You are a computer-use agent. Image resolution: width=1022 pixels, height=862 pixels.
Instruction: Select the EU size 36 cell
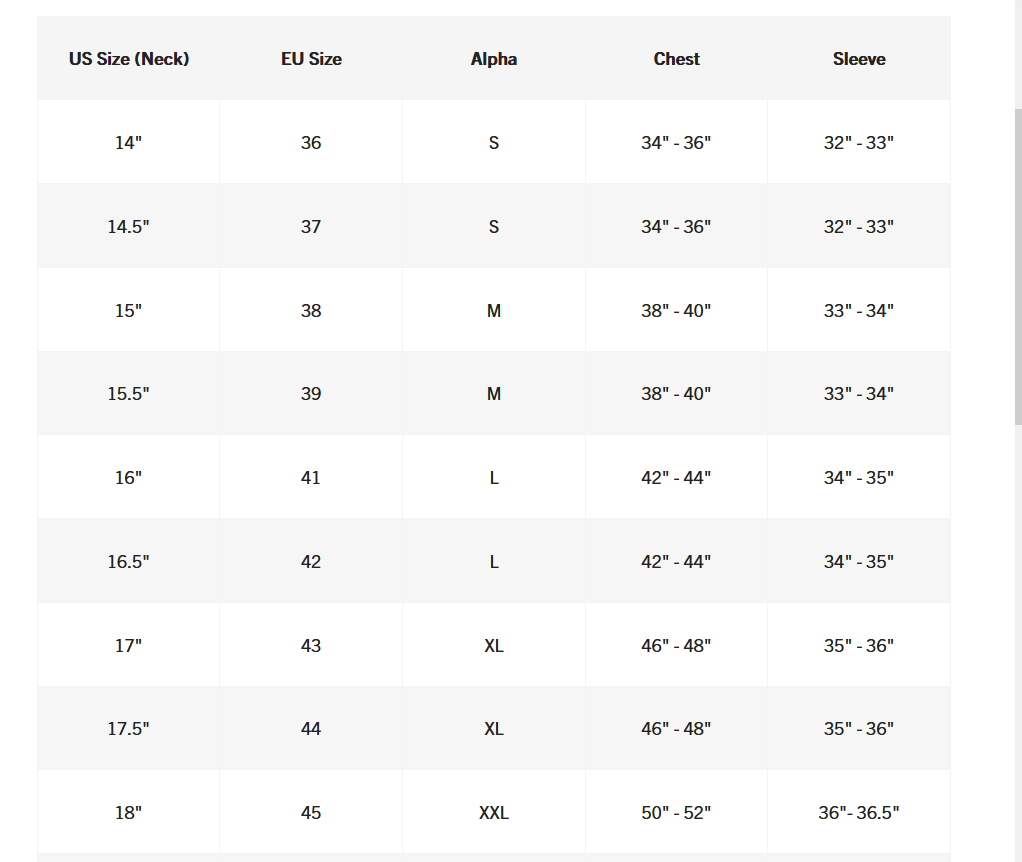[311, 143]
